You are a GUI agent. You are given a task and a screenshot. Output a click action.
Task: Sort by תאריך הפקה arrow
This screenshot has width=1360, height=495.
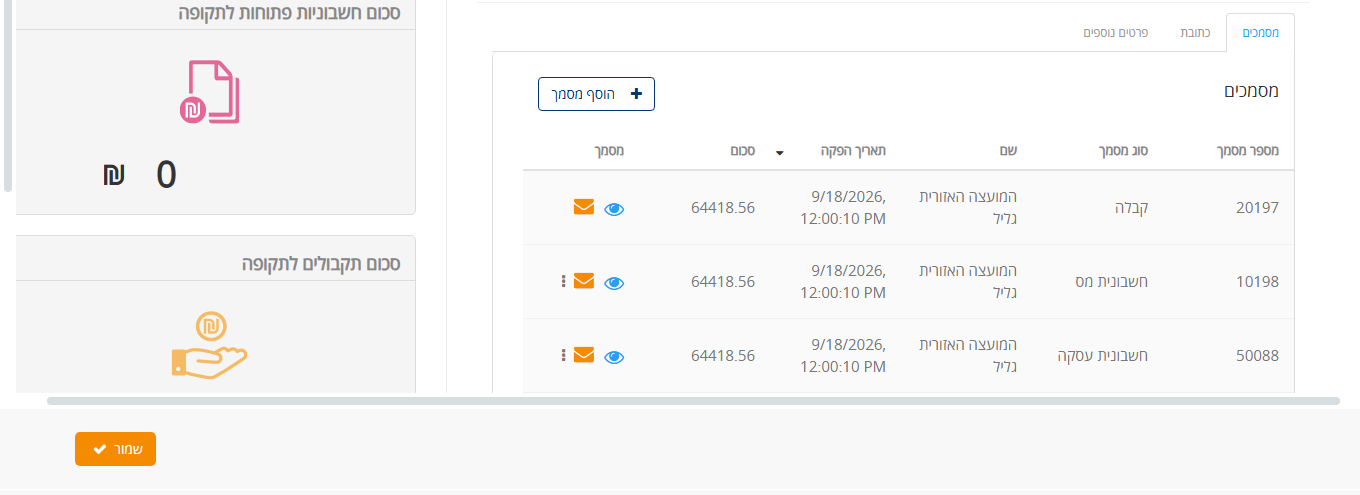point(779,153)
